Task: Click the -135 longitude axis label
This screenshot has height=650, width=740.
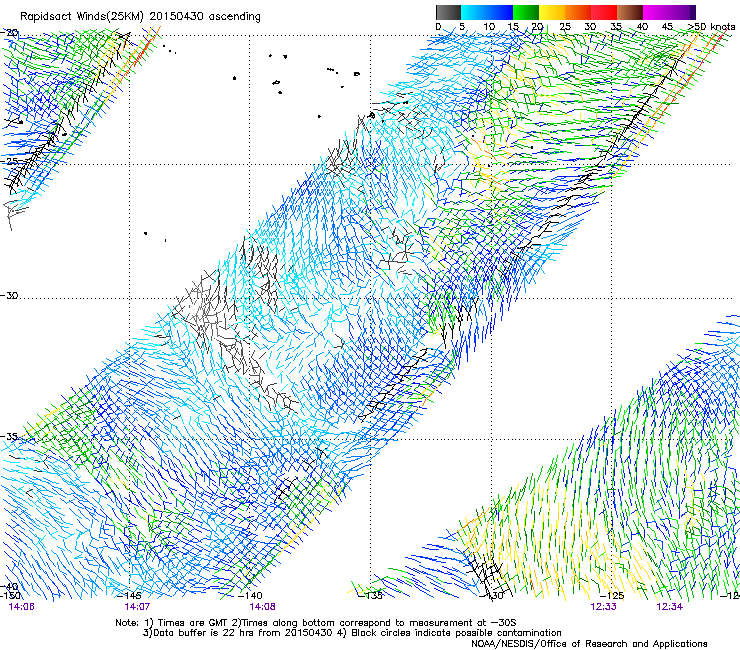Action: click(x=370, y=596)
